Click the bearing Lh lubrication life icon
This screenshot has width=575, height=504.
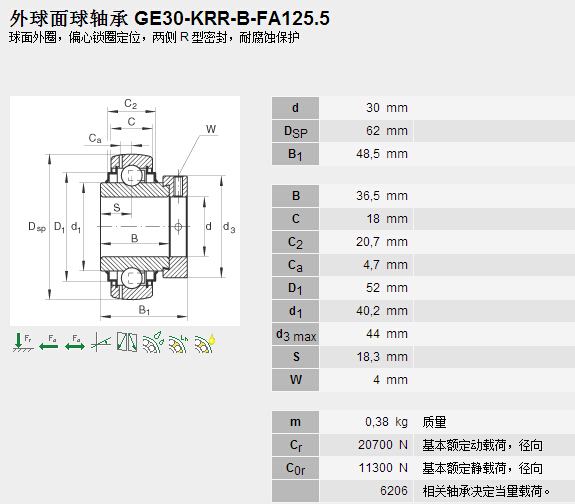point(179,343)
